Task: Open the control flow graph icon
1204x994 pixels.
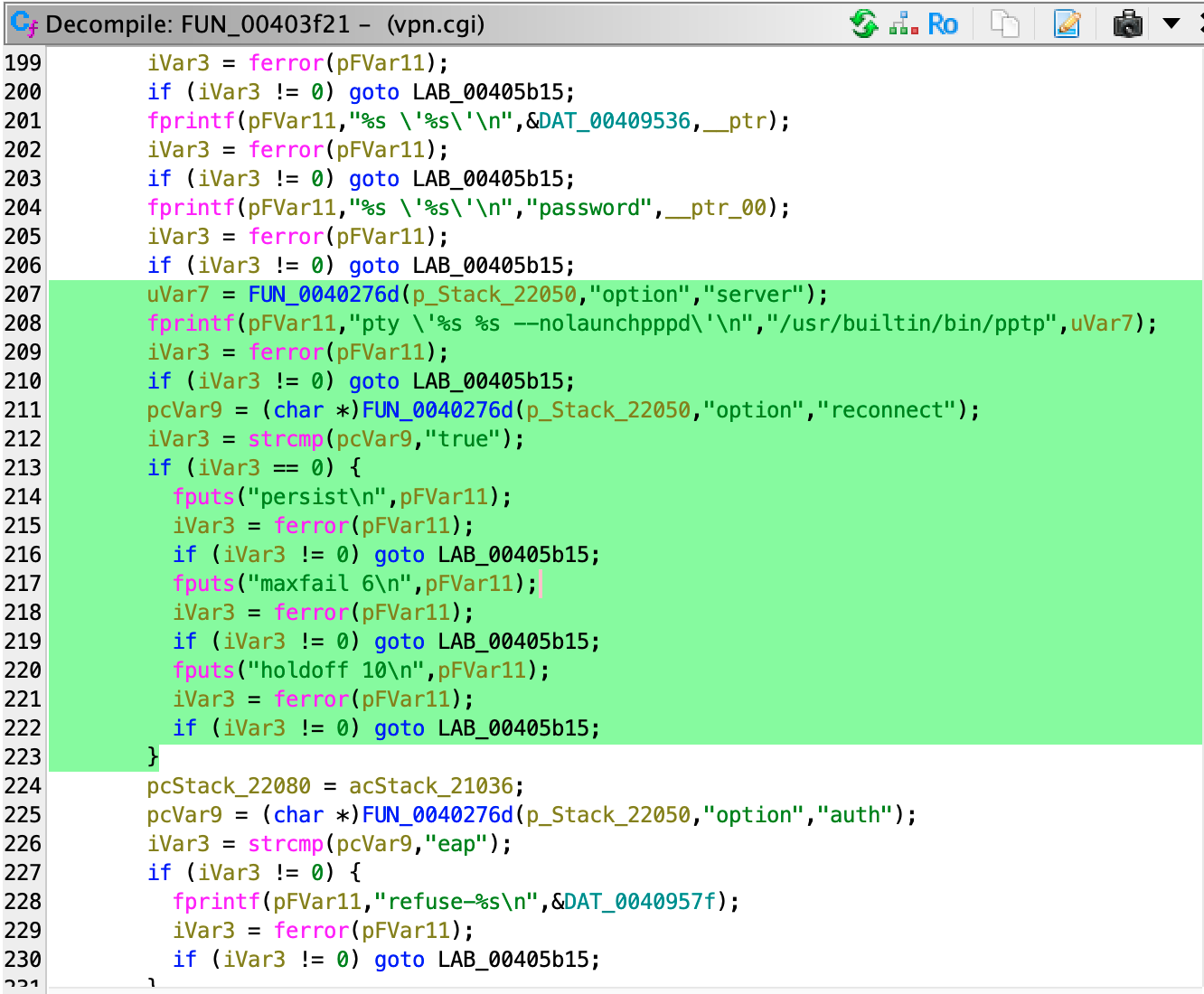Action: coord(903,23)
